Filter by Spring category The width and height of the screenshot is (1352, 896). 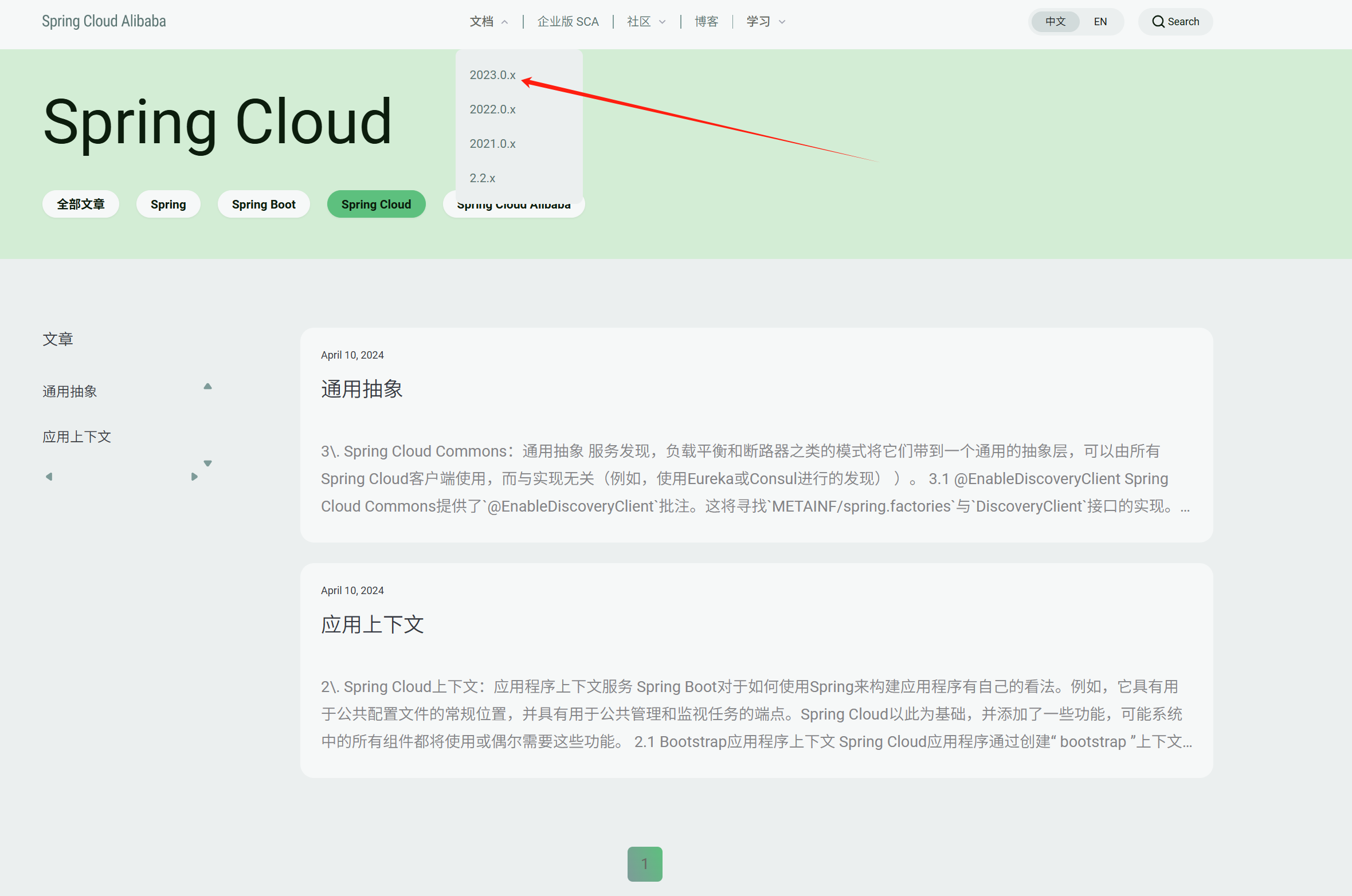click(168, 204)
